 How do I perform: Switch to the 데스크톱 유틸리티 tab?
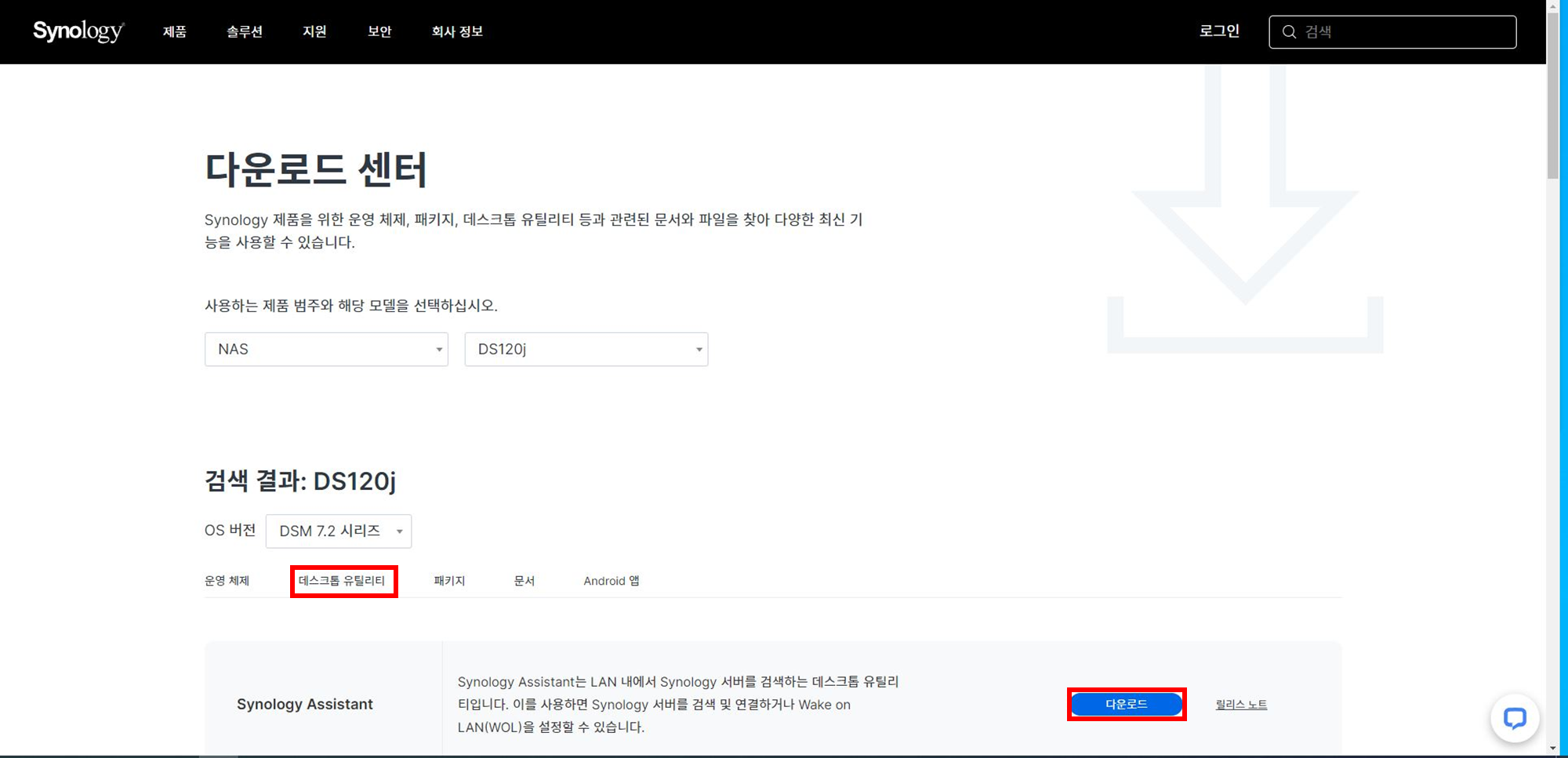[342, 581]
